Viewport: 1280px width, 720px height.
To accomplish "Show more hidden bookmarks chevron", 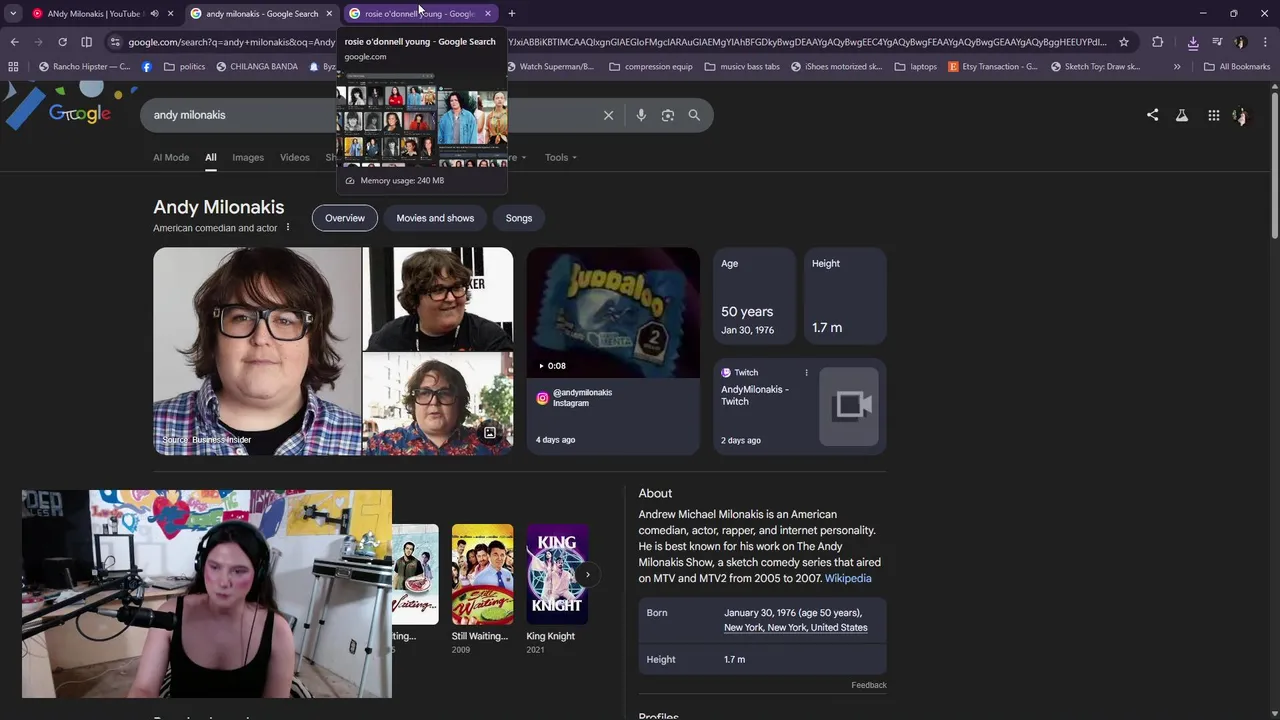I will [x=1177, y=67].
